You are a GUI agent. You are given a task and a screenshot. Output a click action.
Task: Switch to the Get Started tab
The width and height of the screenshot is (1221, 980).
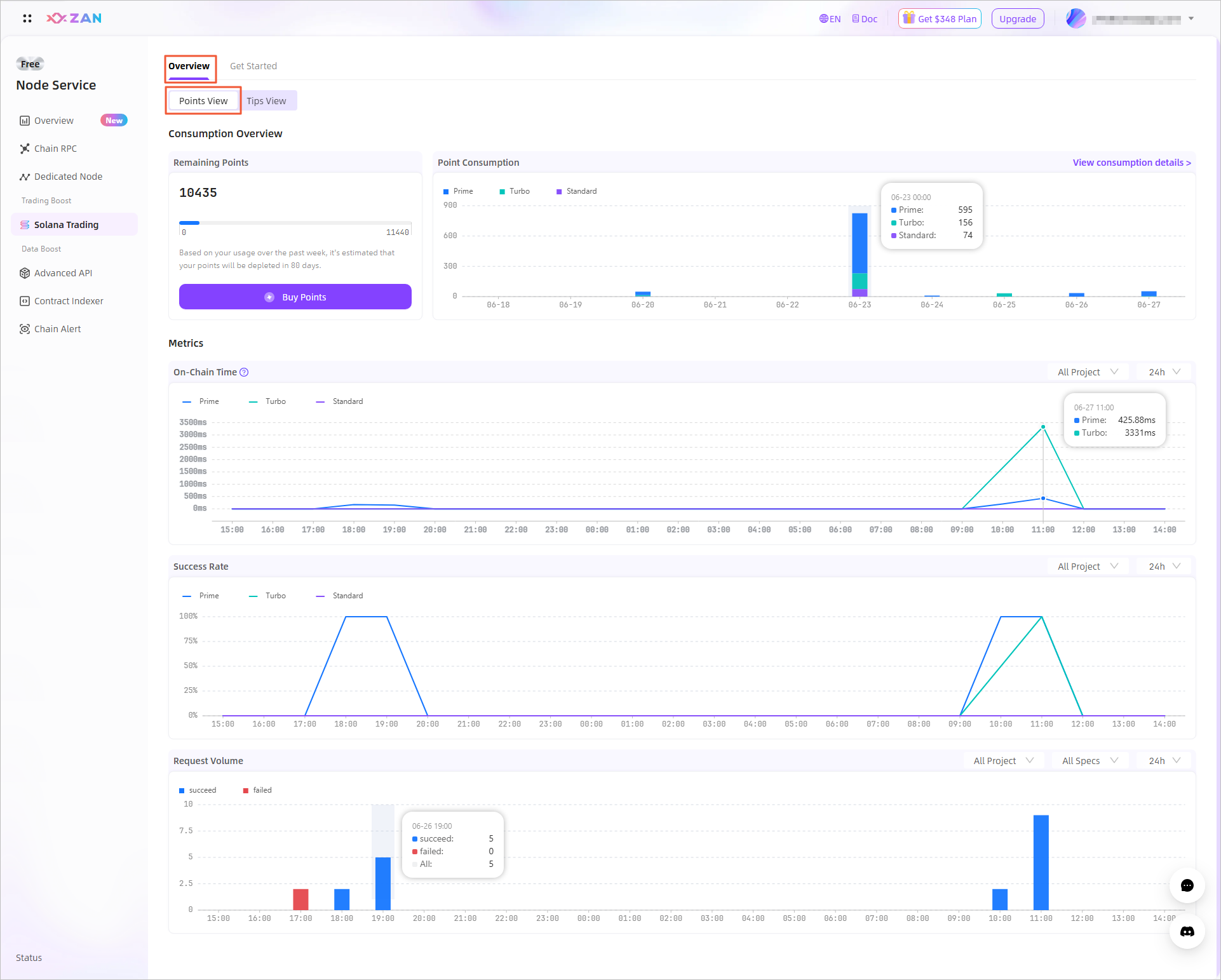[253, 66]
